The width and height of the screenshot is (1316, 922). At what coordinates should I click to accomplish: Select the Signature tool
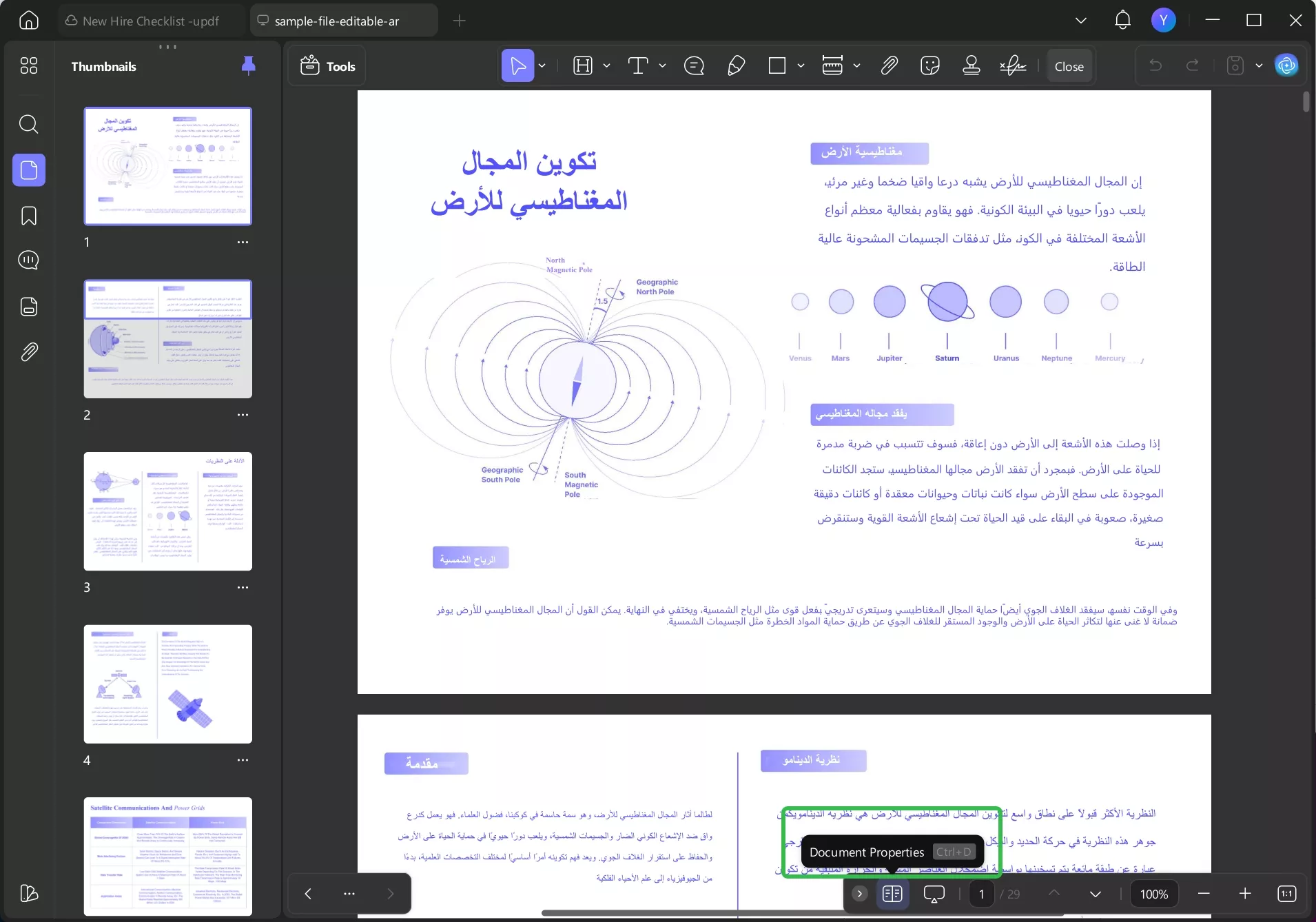pyautogui.click(x=1011, y=65)
